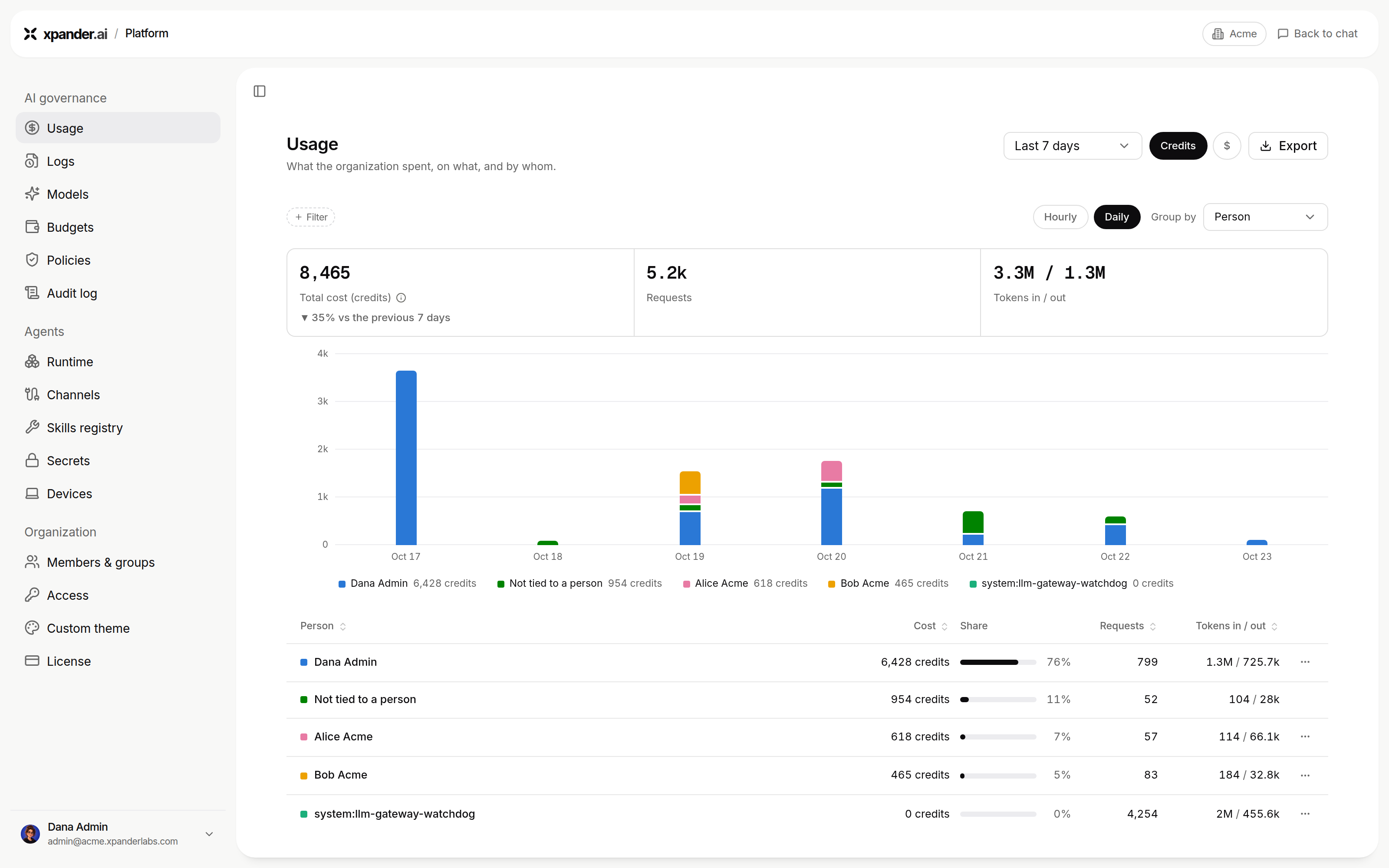Click the Acme organization button

coord(1234,34)
